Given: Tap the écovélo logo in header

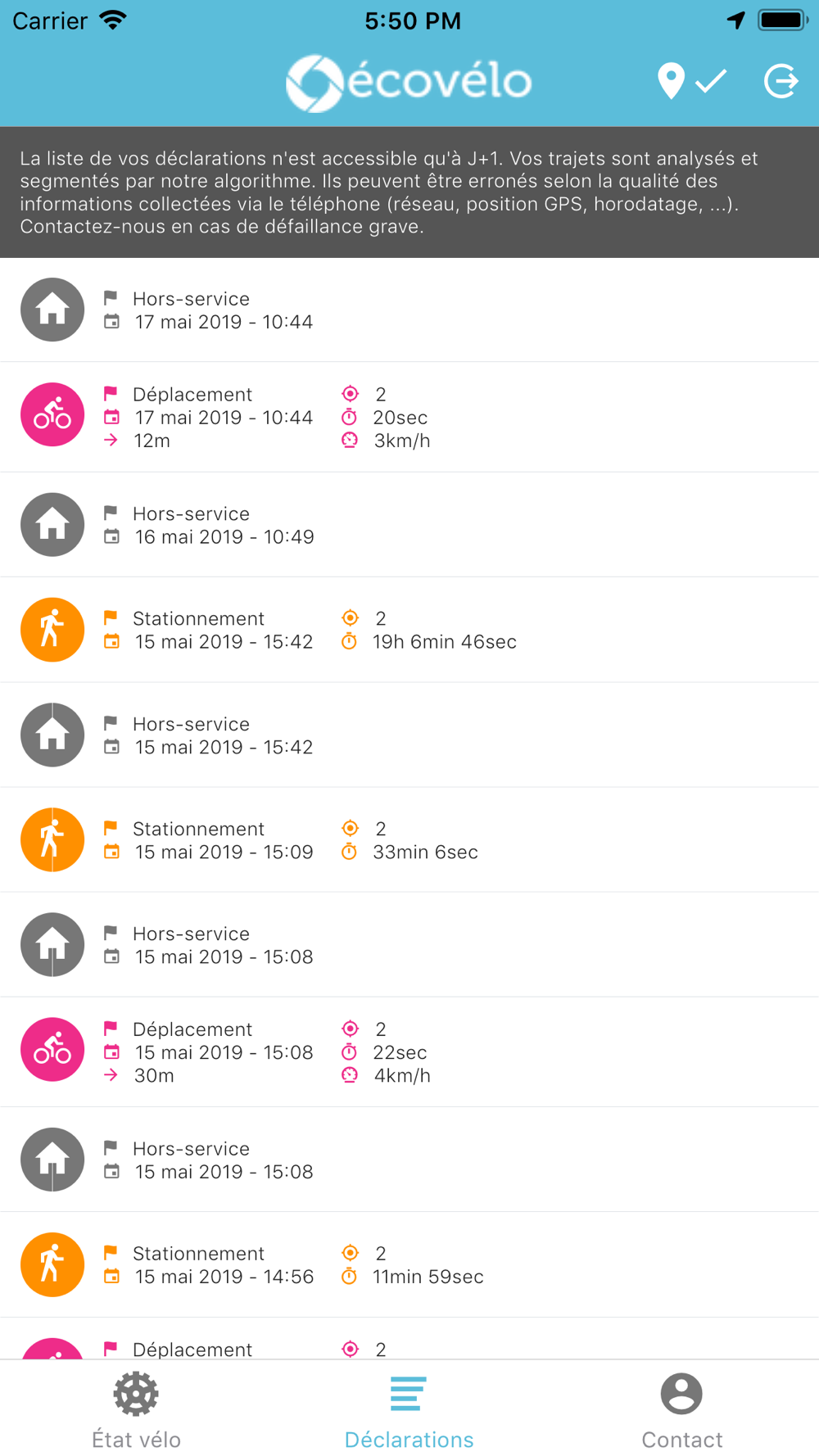Looking at the screenshot, I should [409, 83].
